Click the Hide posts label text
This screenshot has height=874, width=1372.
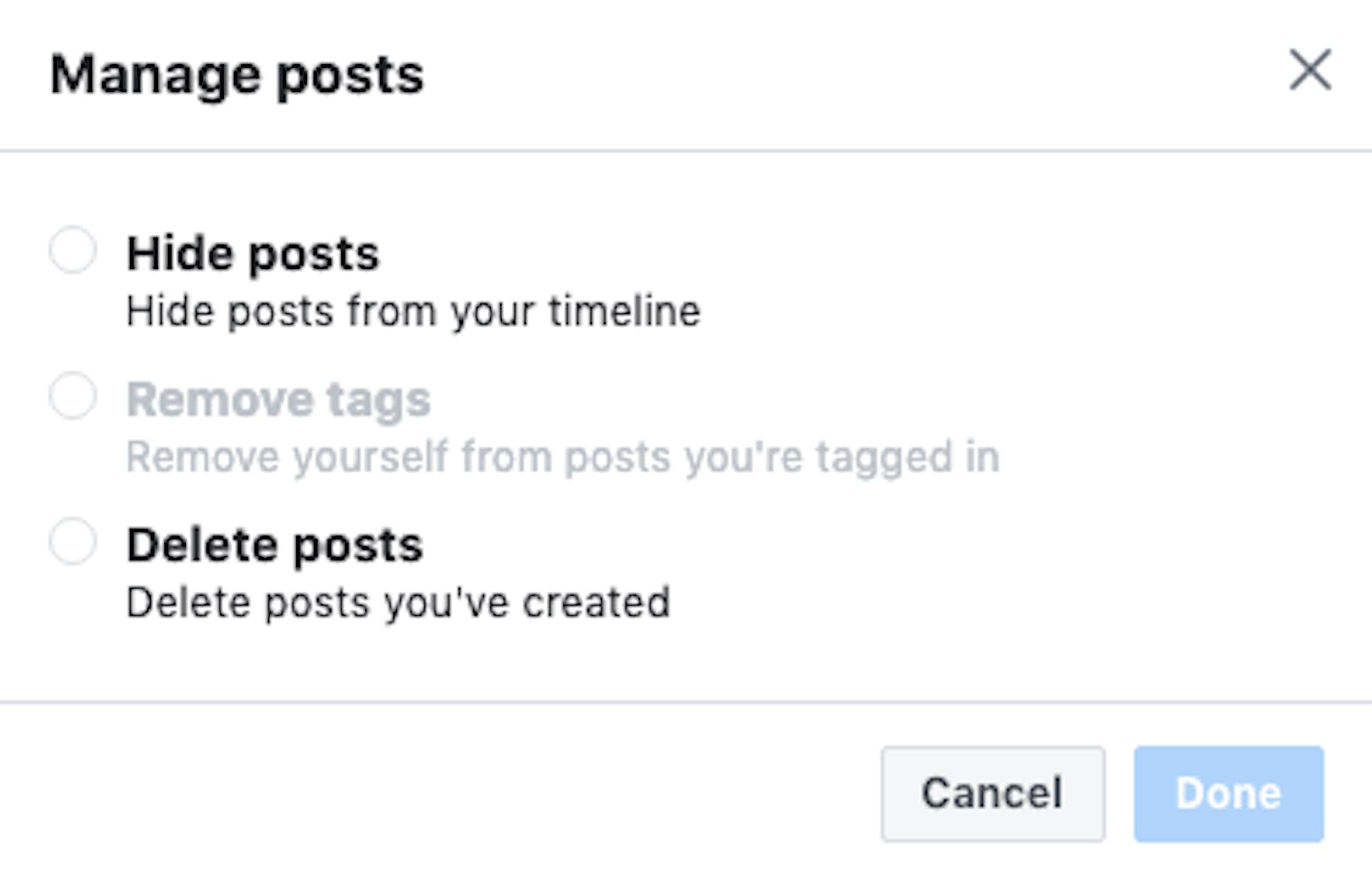pyautogui.click(x=253, y=254)
